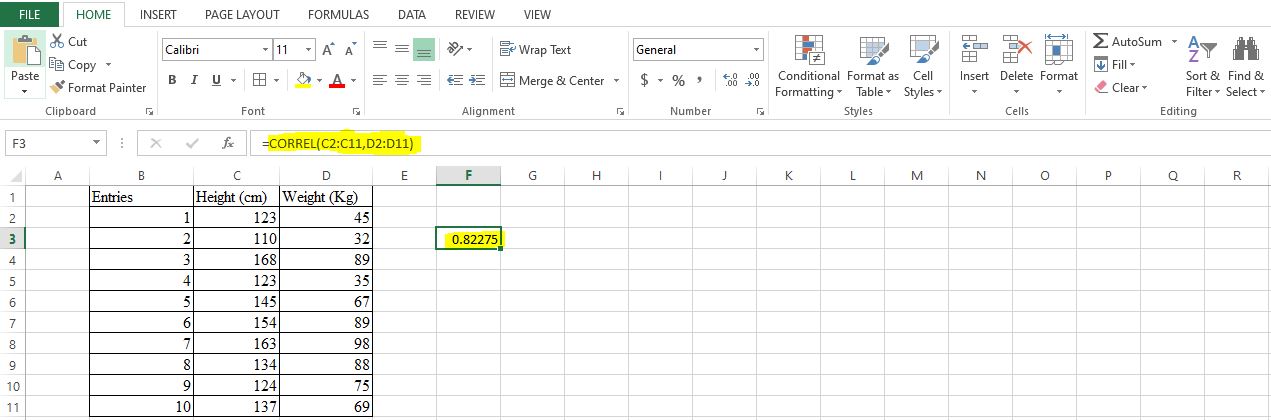1271x420 pixels.
Task: Click Clear eraser button
Action: pyautogui.click(x=1121, y=87)
